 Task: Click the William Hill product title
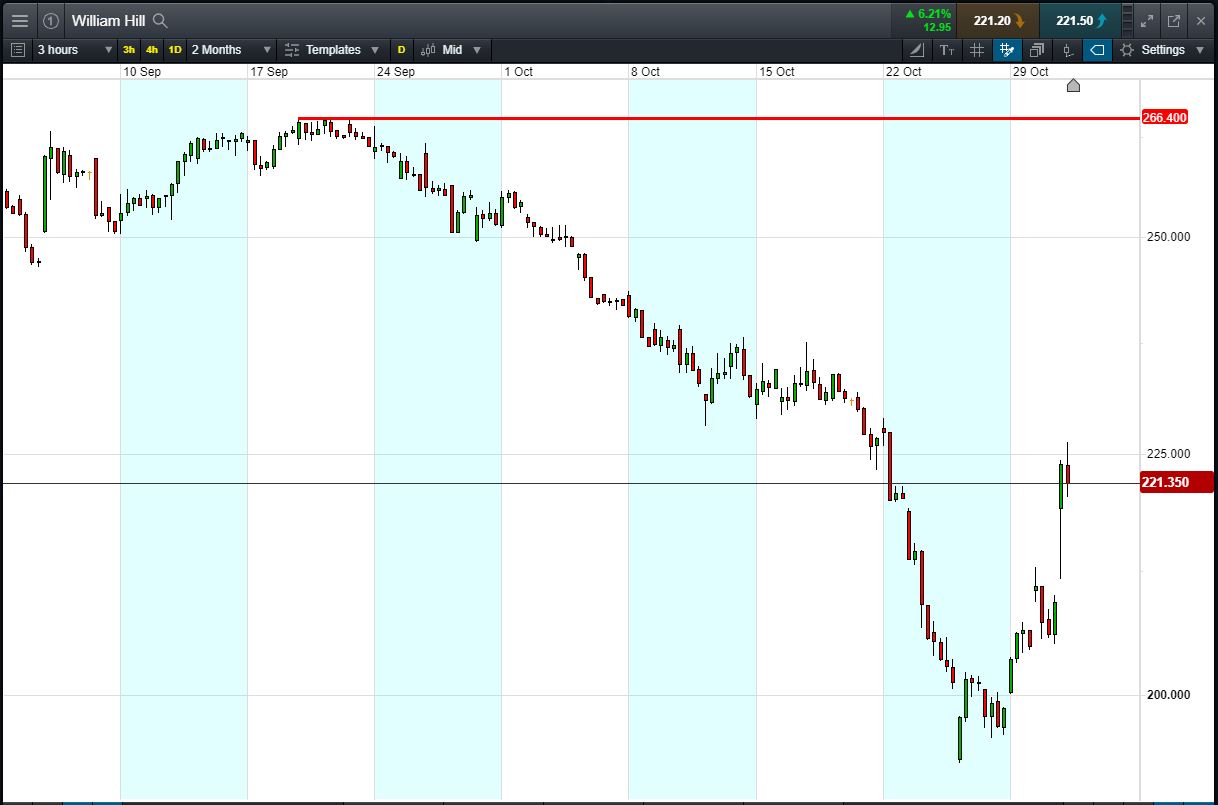[108, 20]
